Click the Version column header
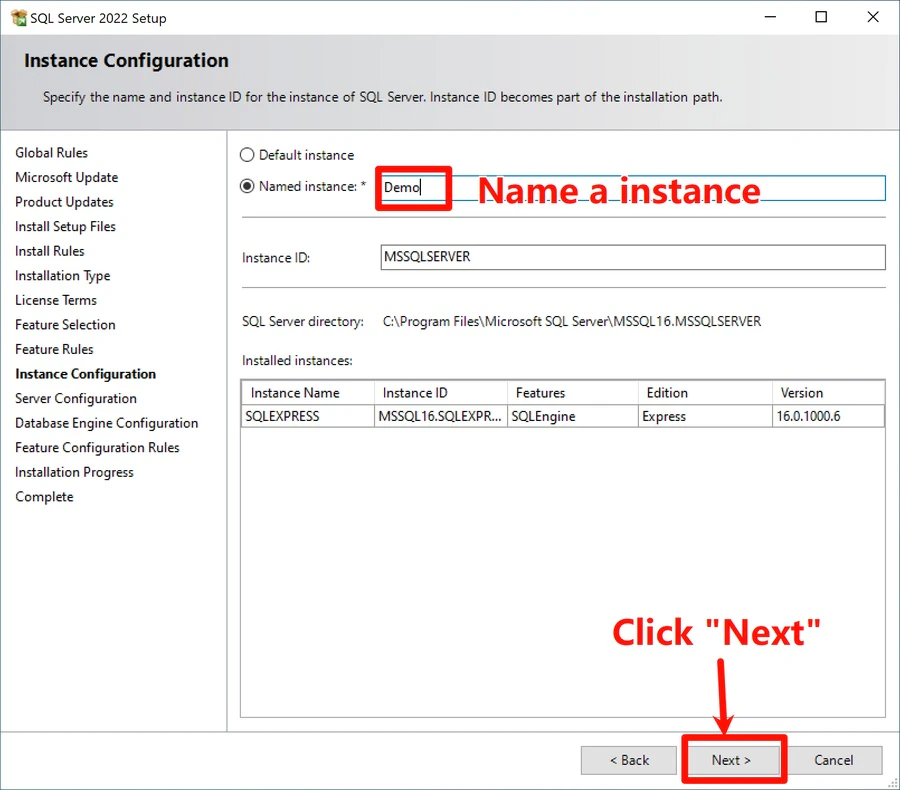Screen dimensions: 900x790 (828, 393)
